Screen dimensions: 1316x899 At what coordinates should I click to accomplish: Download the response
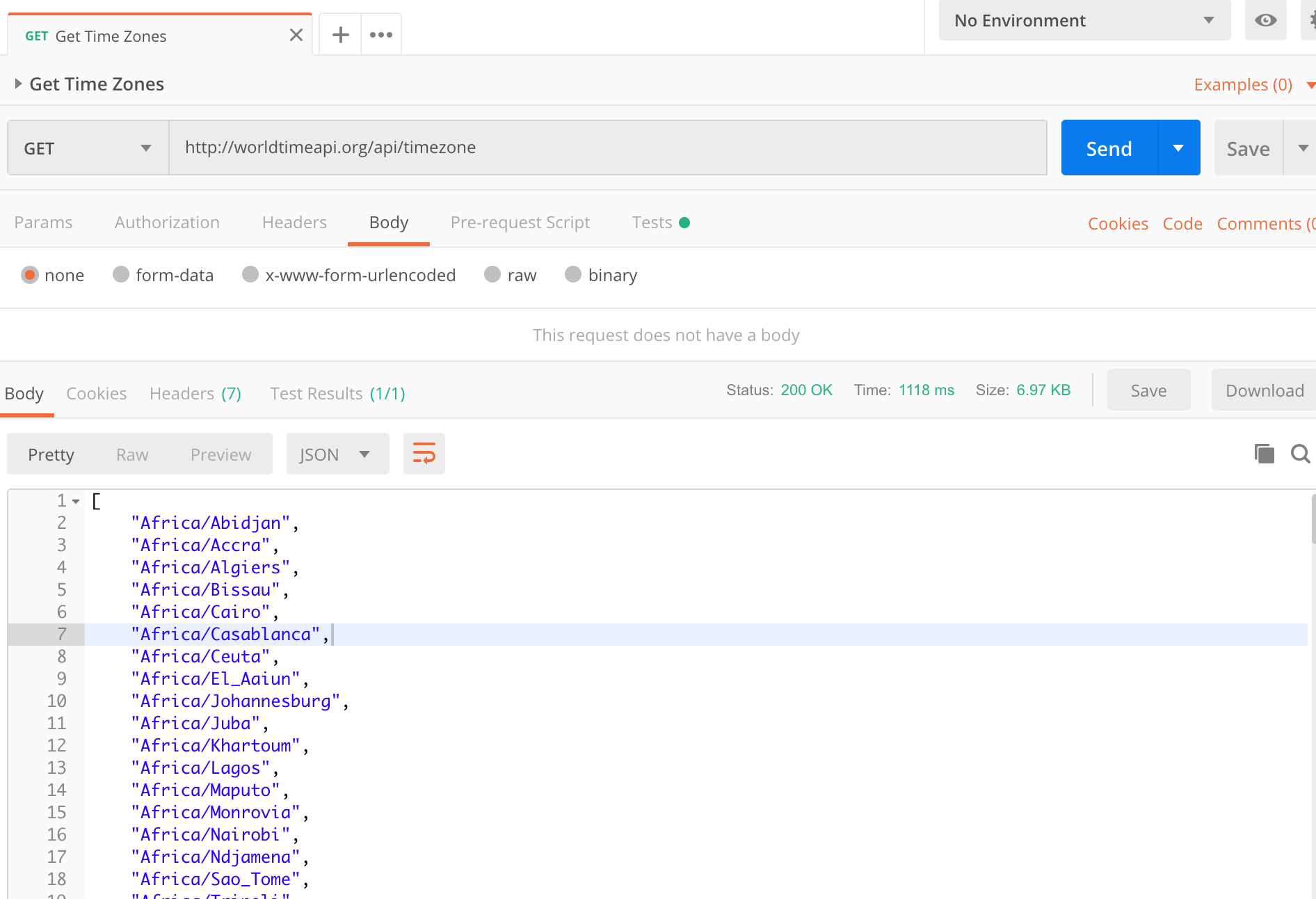pos(1264,390)
